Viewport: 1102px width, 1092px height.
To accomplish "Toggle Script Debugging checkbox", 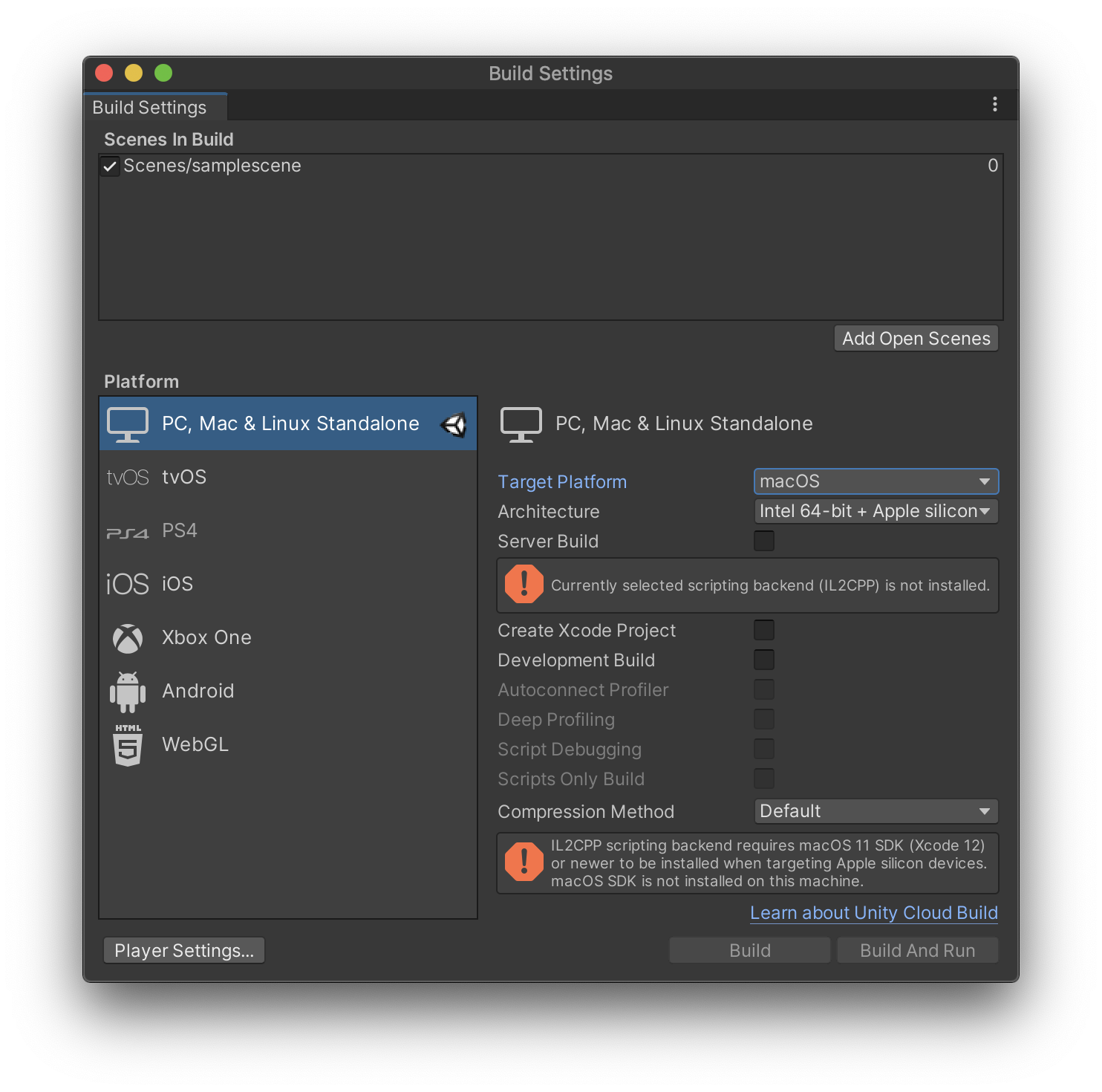I will (764, 749).
